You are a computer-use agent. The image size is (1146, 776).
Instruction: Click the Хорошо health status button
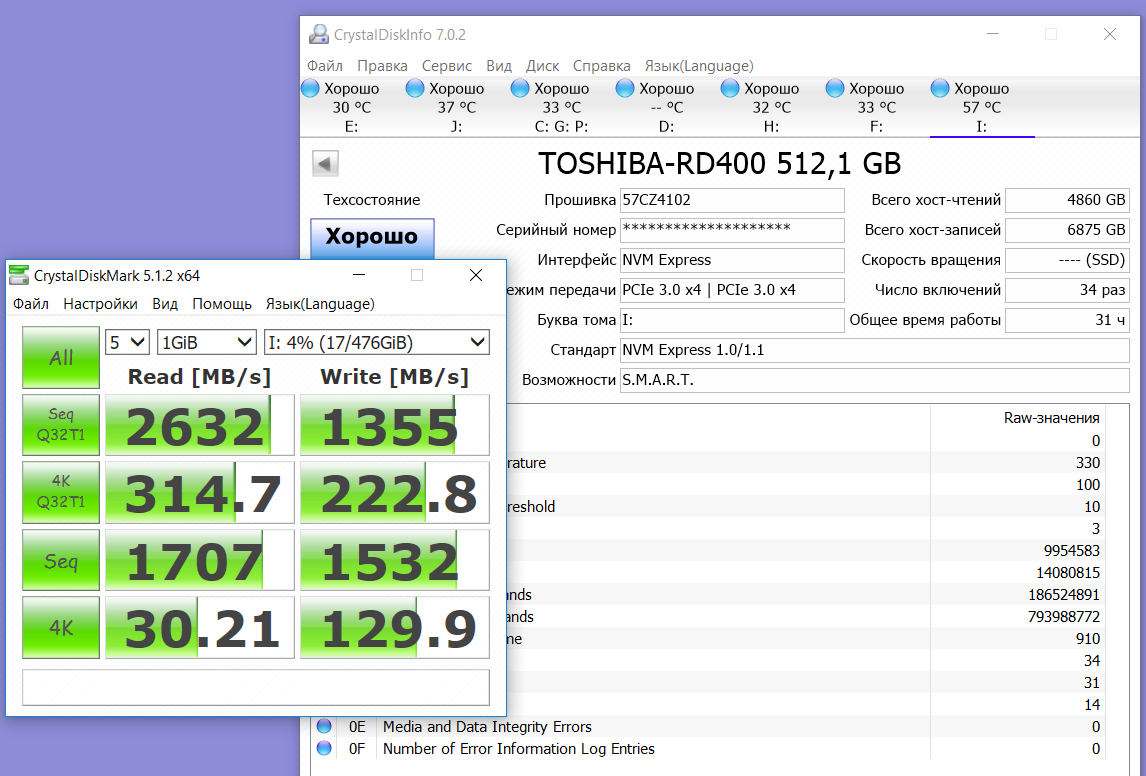372,238
